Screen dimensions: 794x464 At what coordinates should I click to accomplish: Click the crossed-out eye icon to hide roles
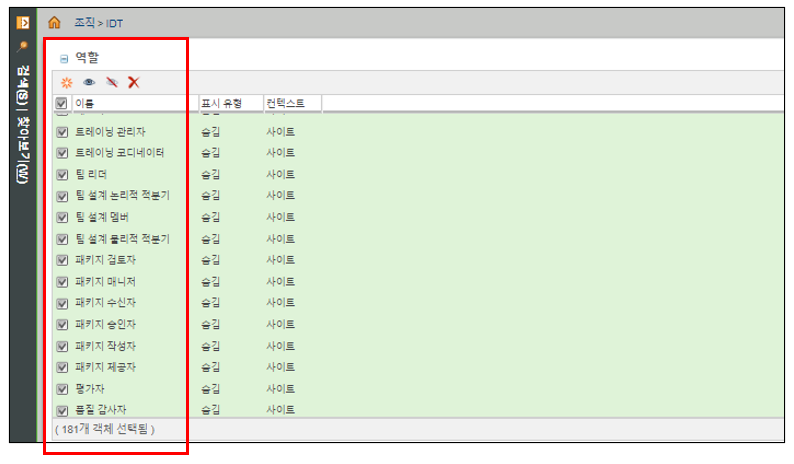[x=112, y=82]
